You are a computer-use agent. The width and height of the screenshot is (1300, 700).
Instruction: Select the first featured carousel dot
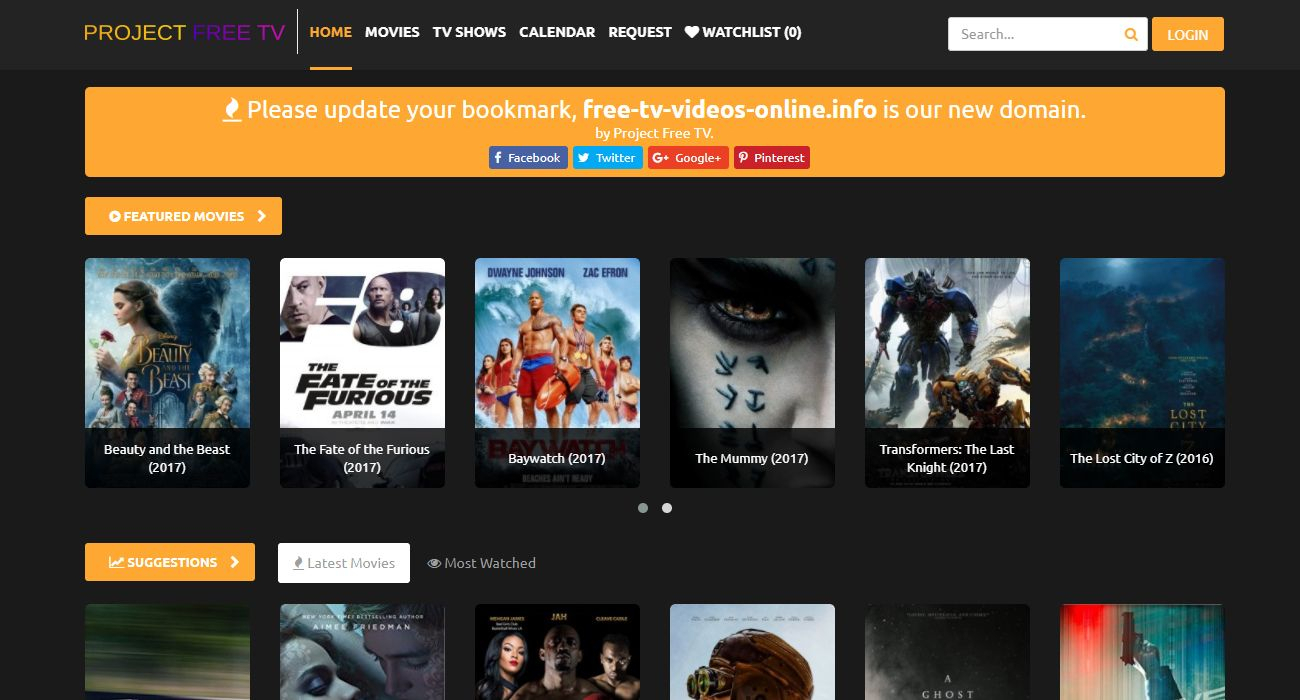coord(643,508)
